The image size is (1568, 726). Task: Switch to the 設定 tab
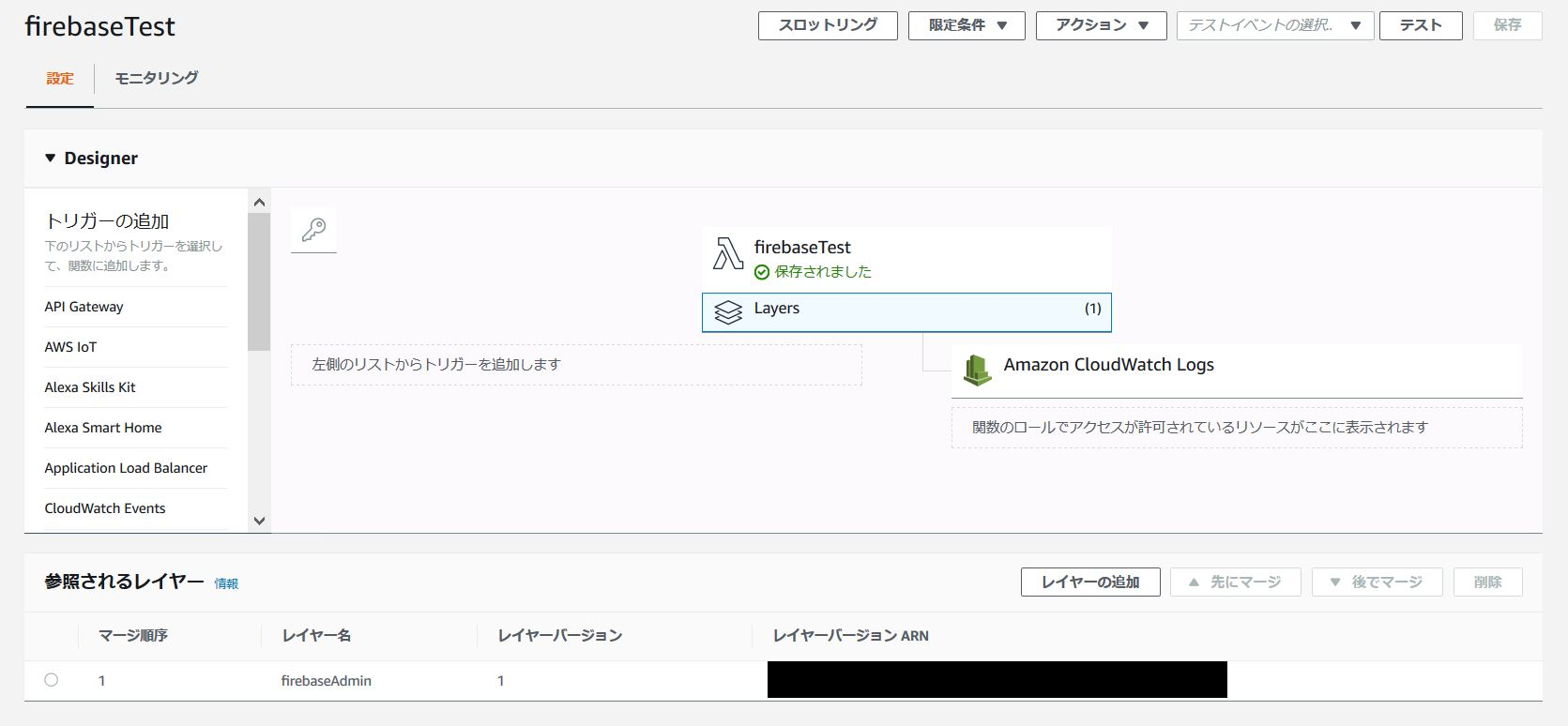[60, 79]
